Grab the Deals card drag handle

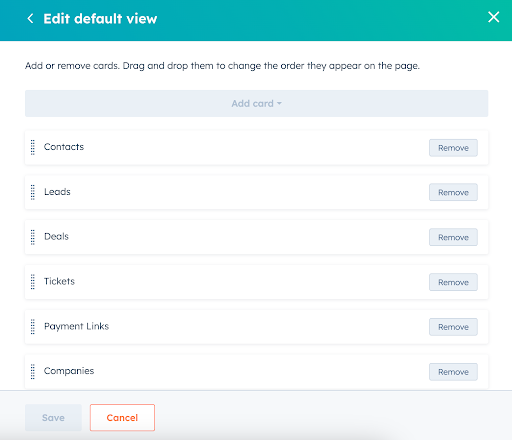pyautogui.click(x=33, y=237)
